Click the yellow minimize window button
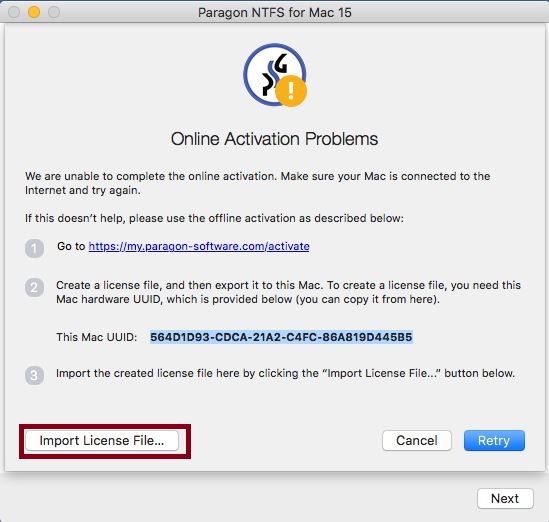The width and height of the screenshot is (549, 522). [x=34, y=12]
